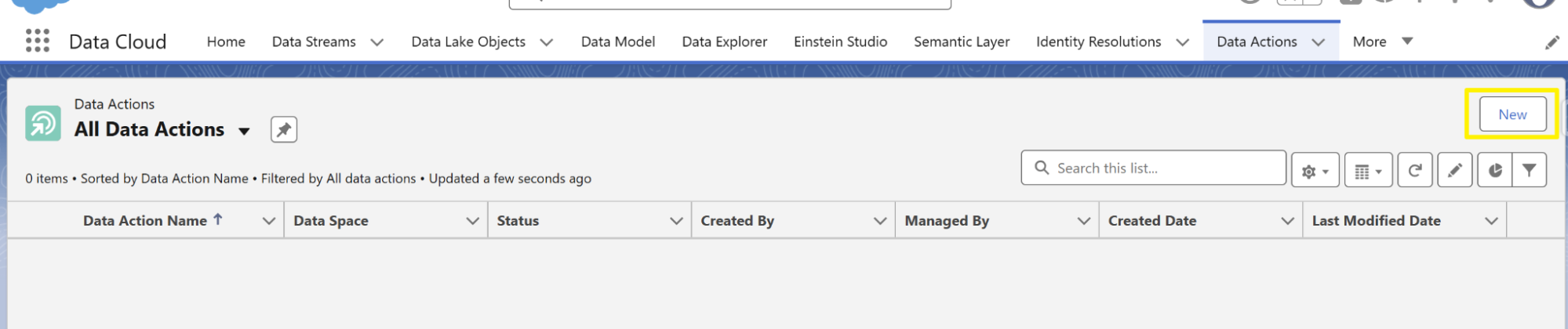Viewport: 1568px width, 329px height.
Task: Click the New button
Action: (1512, 114)
